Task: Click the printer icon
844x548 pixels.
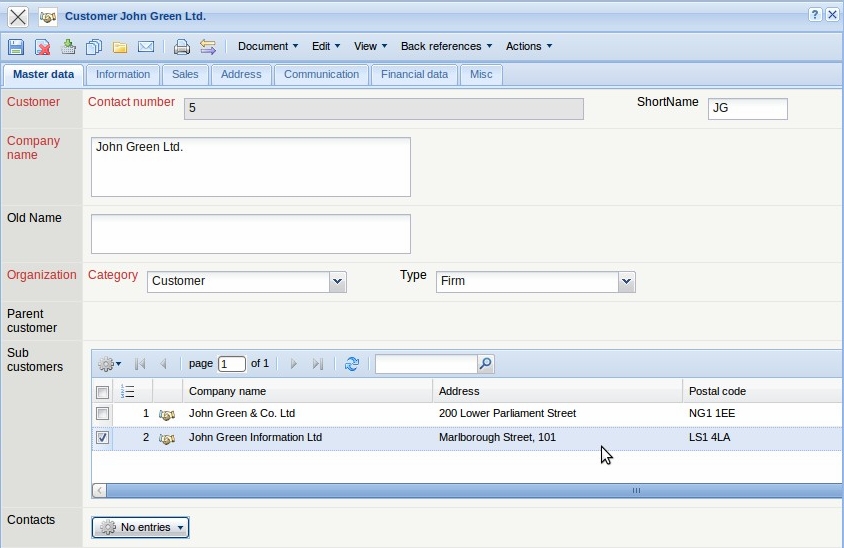Action: 182,47
